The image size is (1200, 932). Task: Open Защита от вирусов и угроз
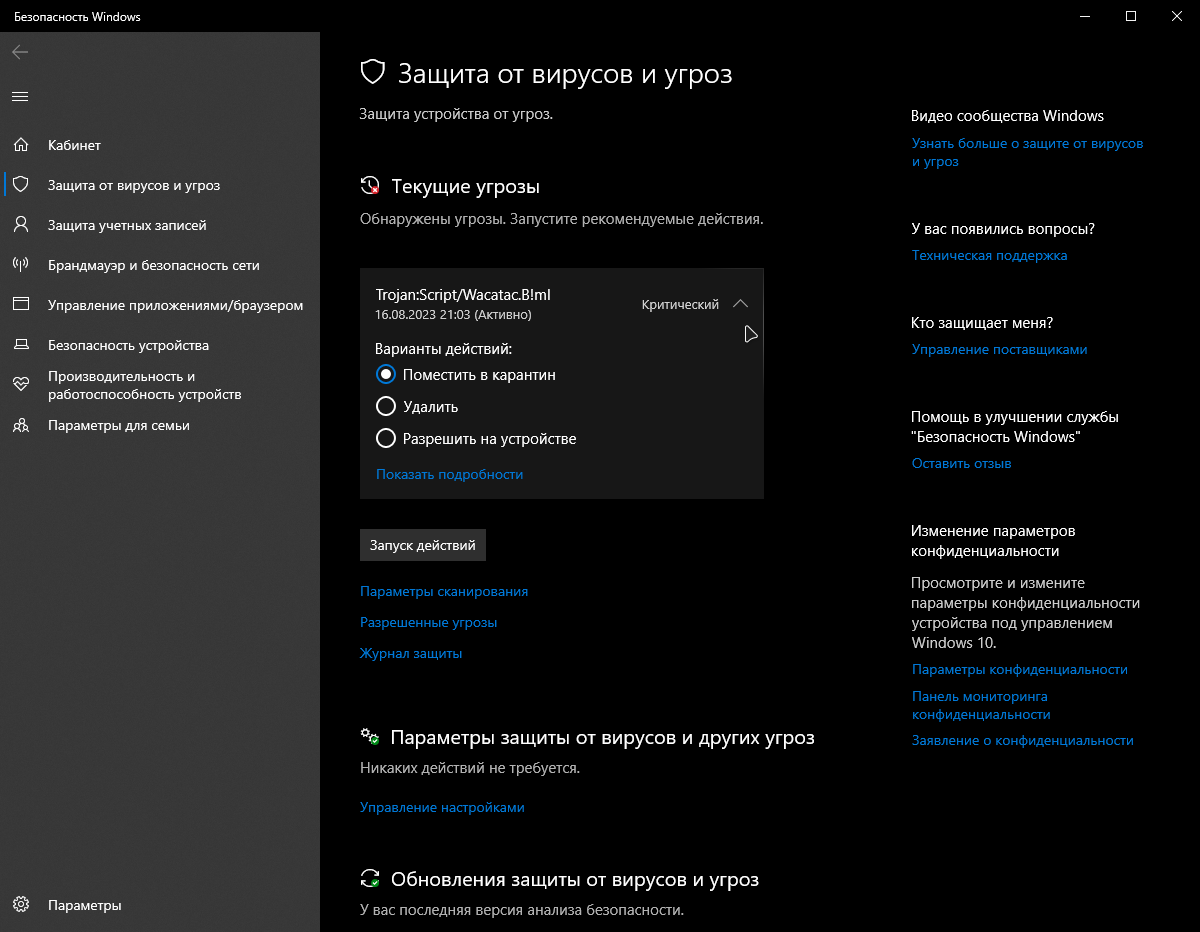(160, 185)
